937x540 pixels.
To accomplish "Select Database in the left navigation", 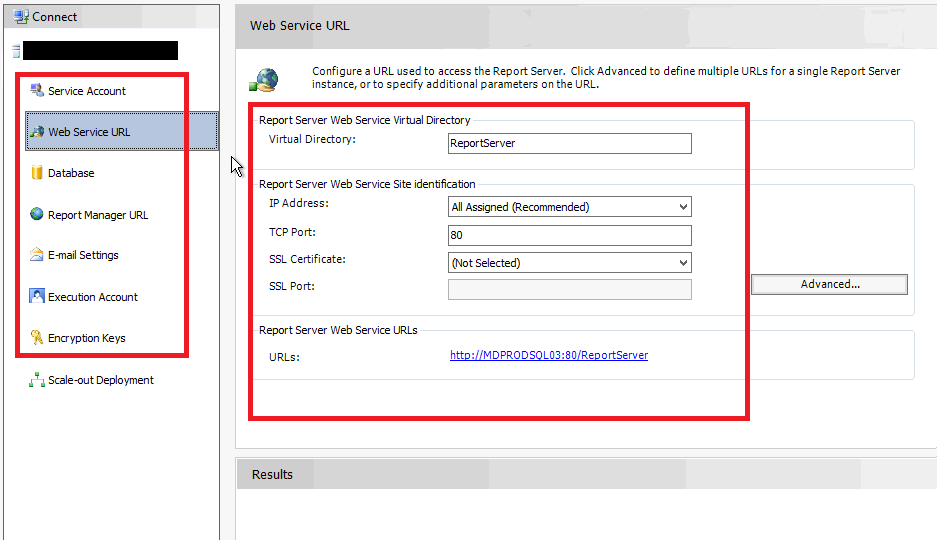I will (x=71, y=173).
